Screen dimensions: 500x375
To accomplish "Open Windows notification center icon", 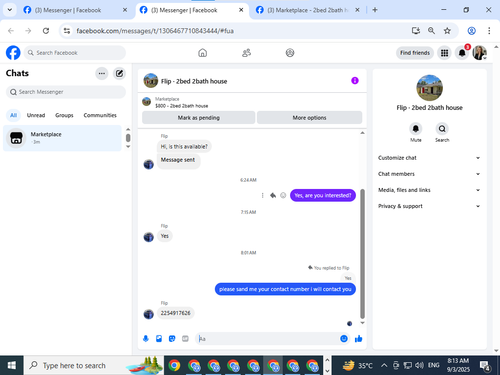I will (484, 366).
